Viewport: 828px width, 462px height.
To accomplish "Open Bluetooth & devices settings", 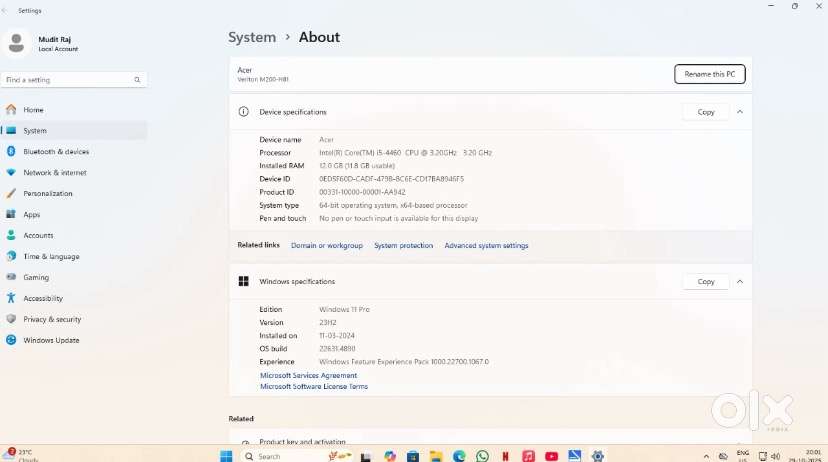I will point(56,152).
